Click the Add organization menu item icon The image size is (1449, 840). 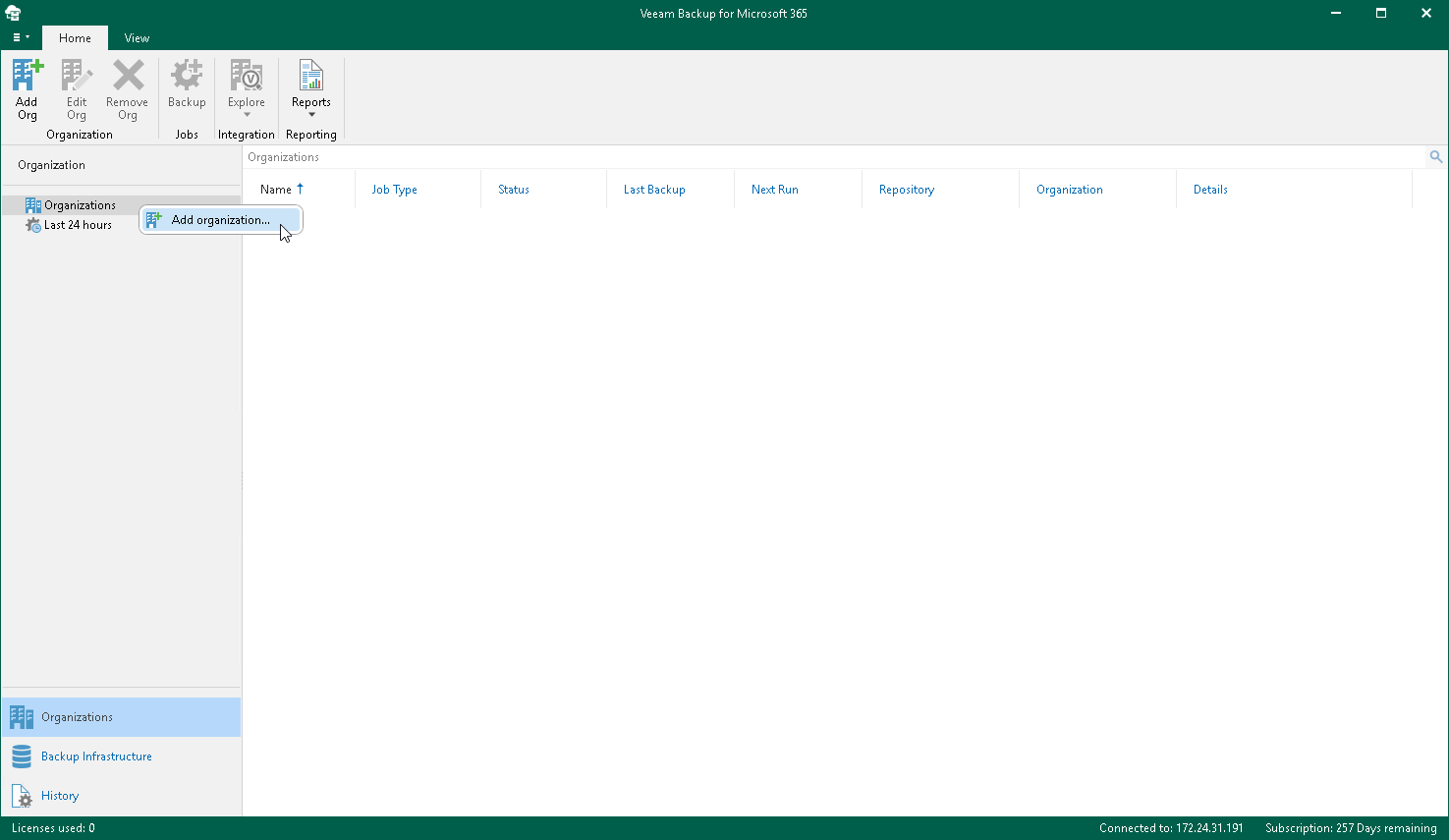[x=154, y=220]
